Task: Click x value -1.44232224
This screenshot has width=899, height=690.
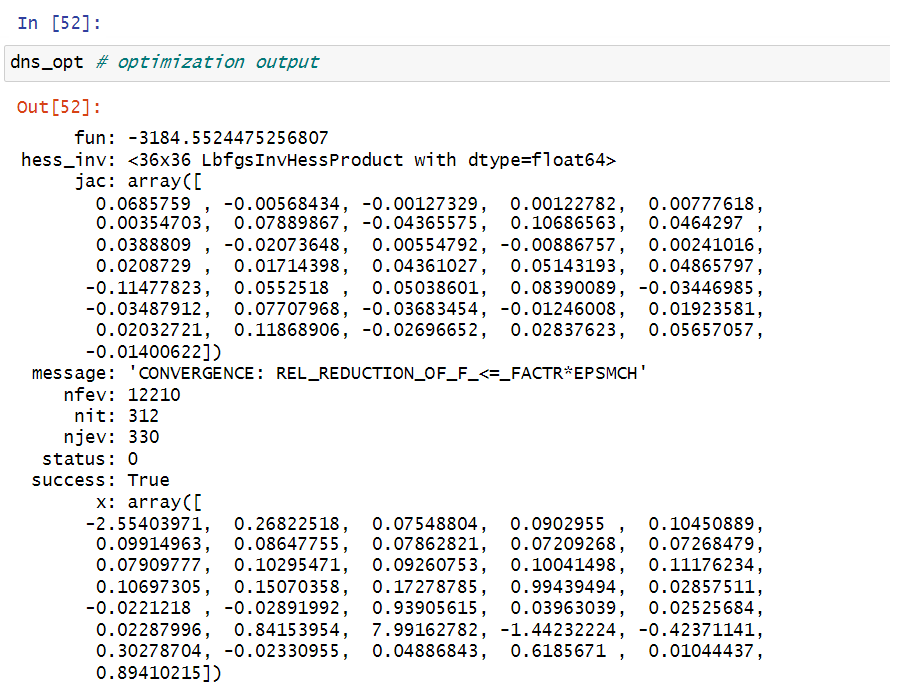Action: (x=558, y=630)
